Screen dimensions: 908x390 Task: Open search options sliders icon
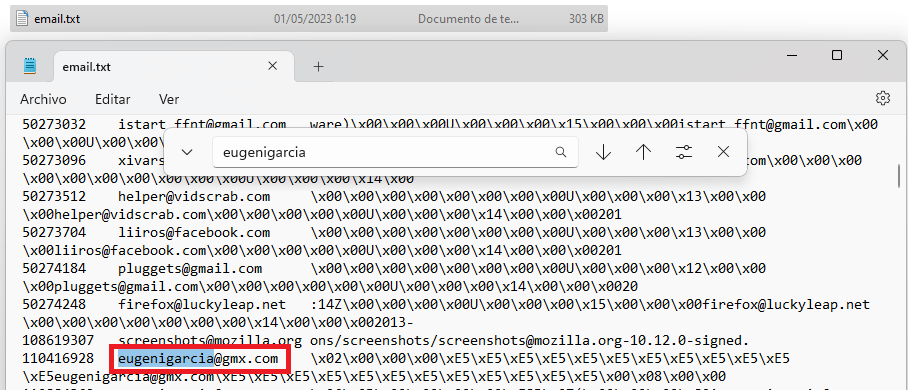684,152
